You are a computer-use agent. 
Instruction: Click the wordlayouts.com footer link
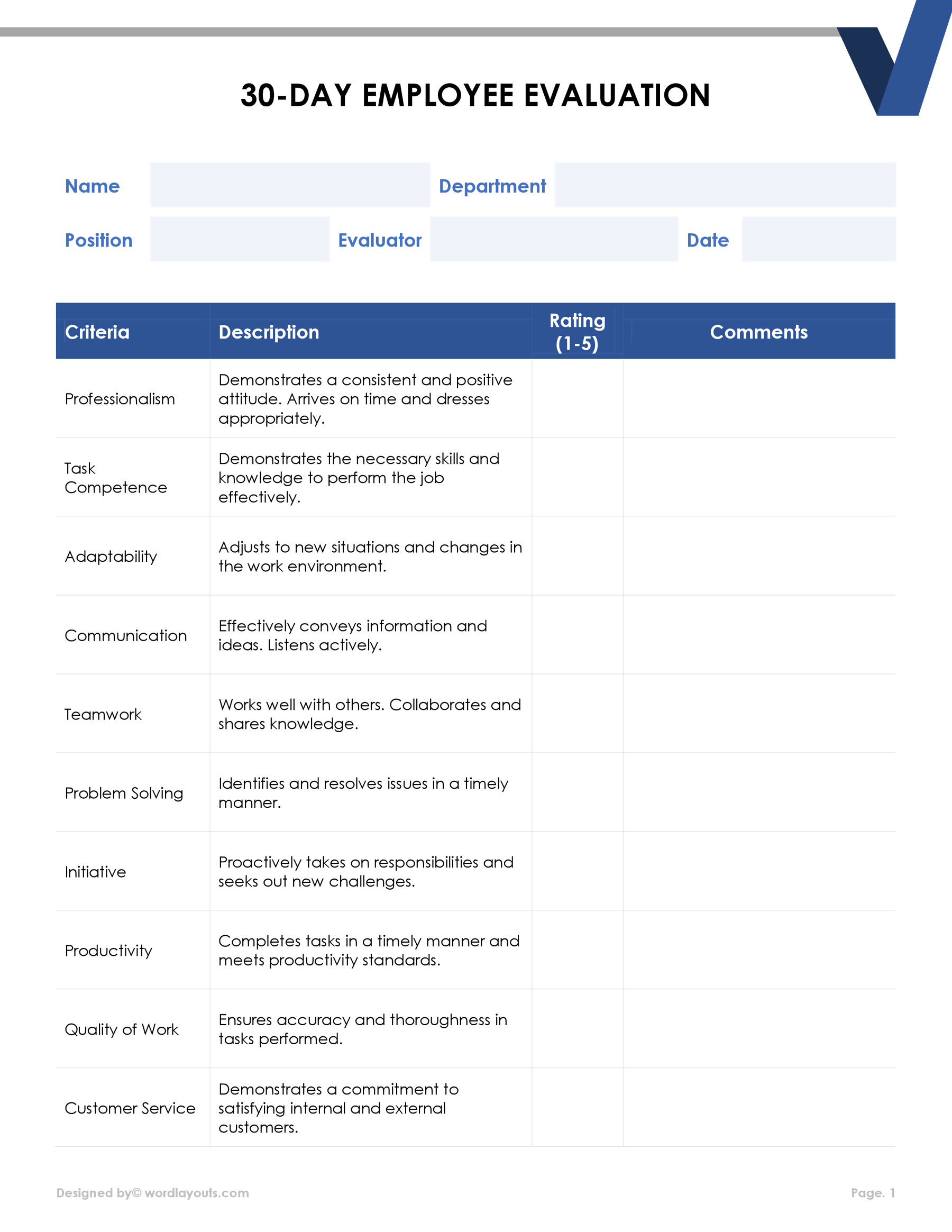[x=196, y=1192]
